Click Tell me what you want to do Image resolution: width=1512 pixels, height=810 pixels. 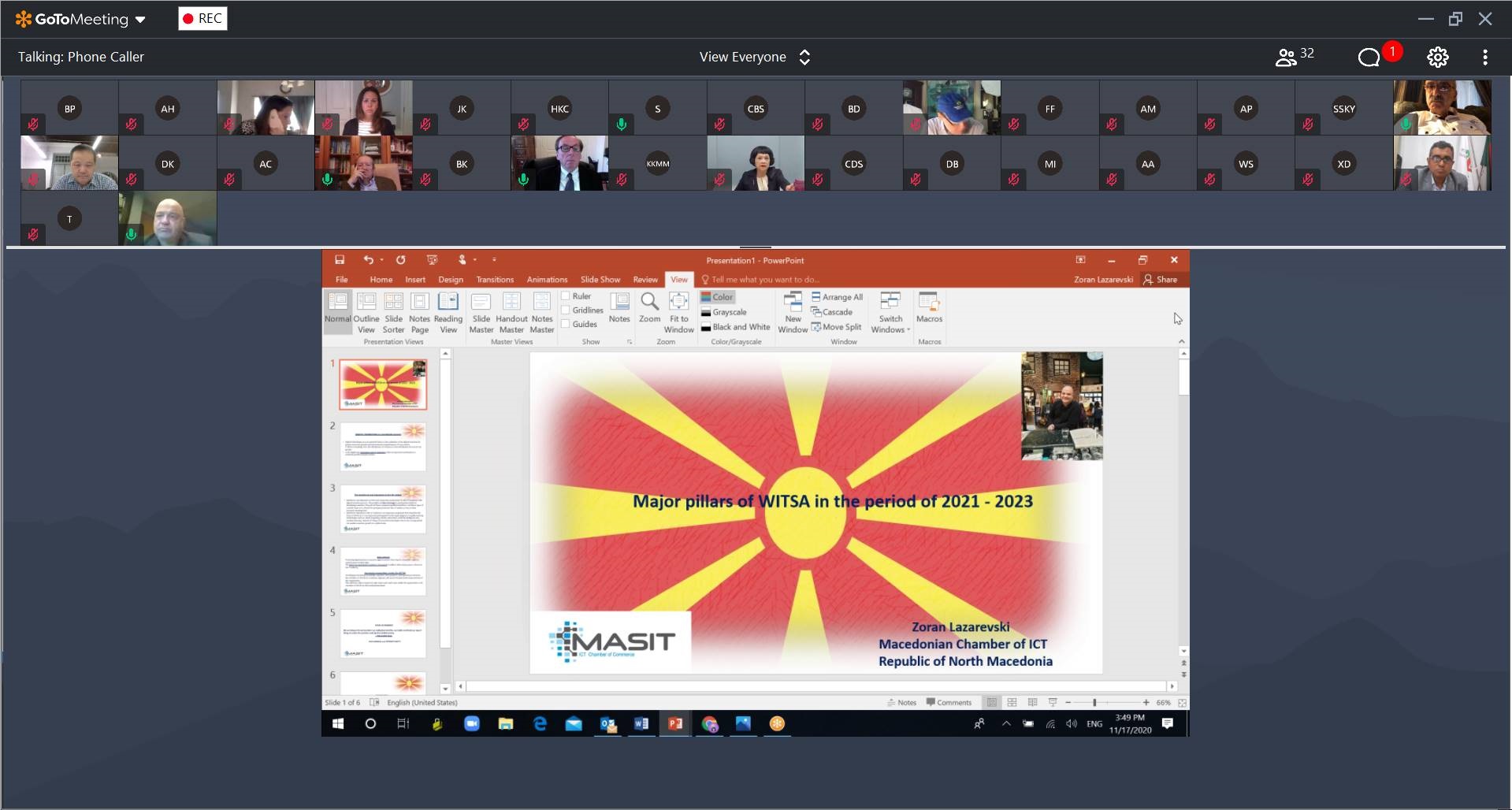[760, 280]
